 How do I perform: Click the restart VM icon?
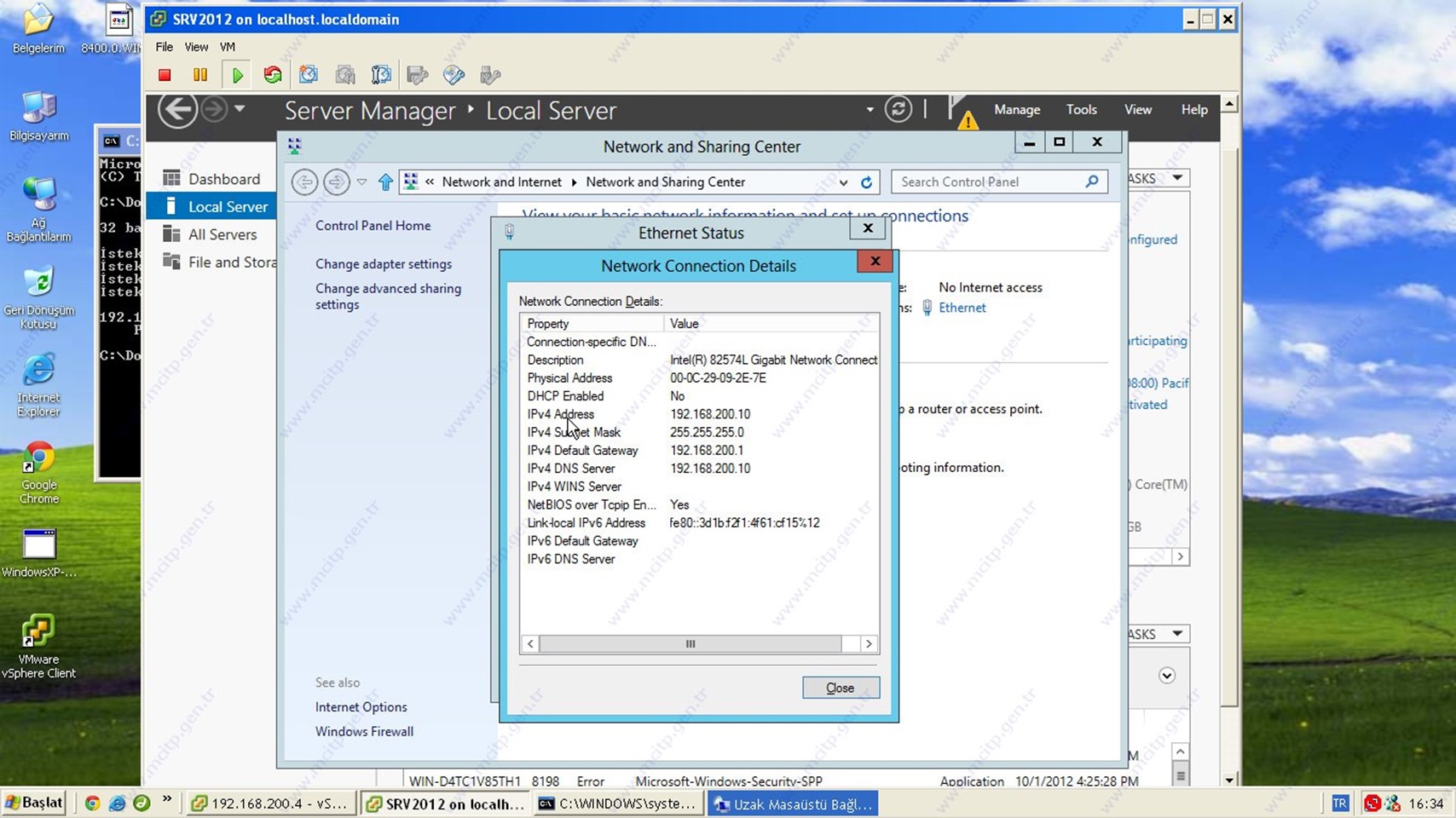(273, 75)
